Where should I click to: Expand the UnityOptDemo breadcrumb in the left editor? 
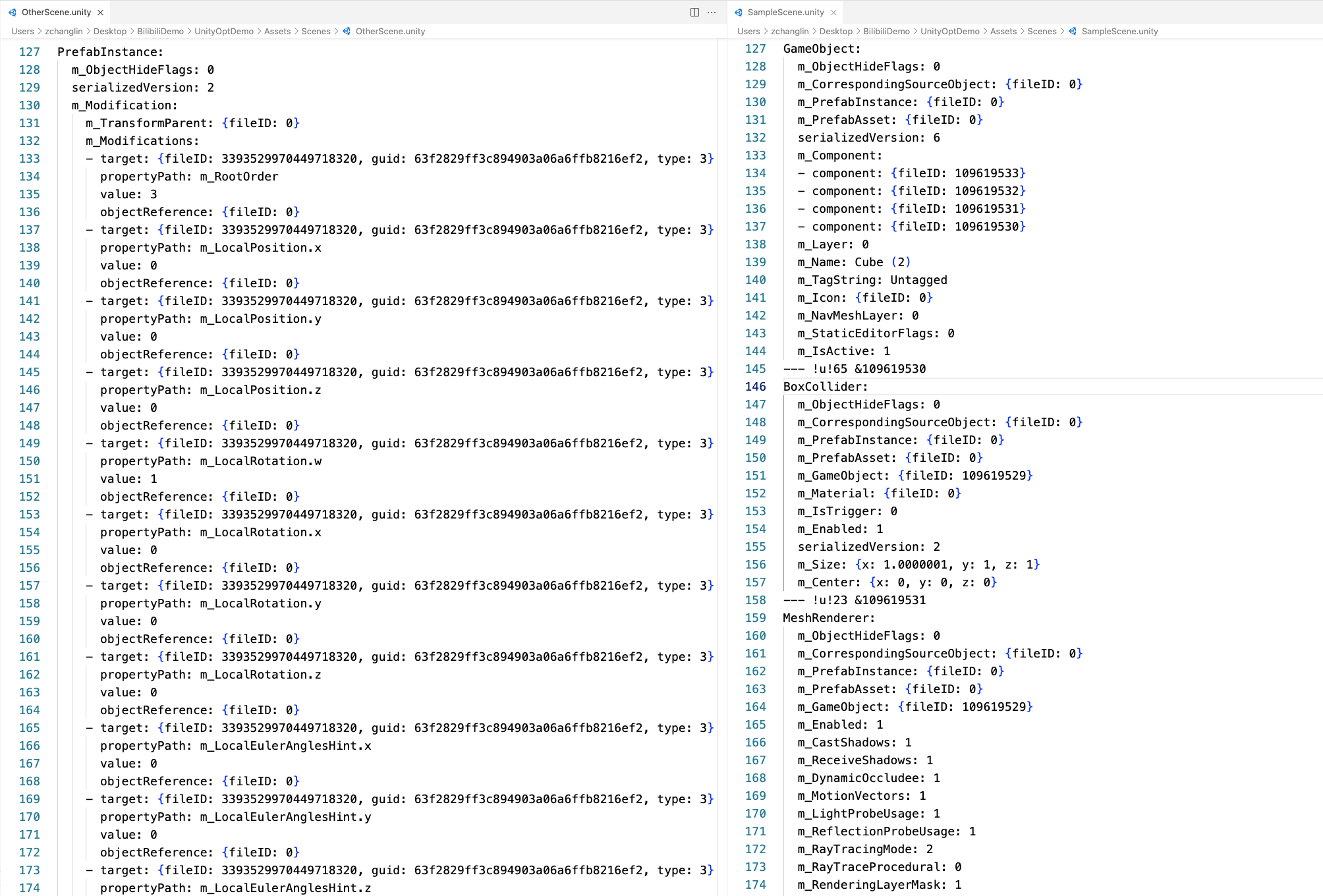pyautogui.click(x=223, y=31)
